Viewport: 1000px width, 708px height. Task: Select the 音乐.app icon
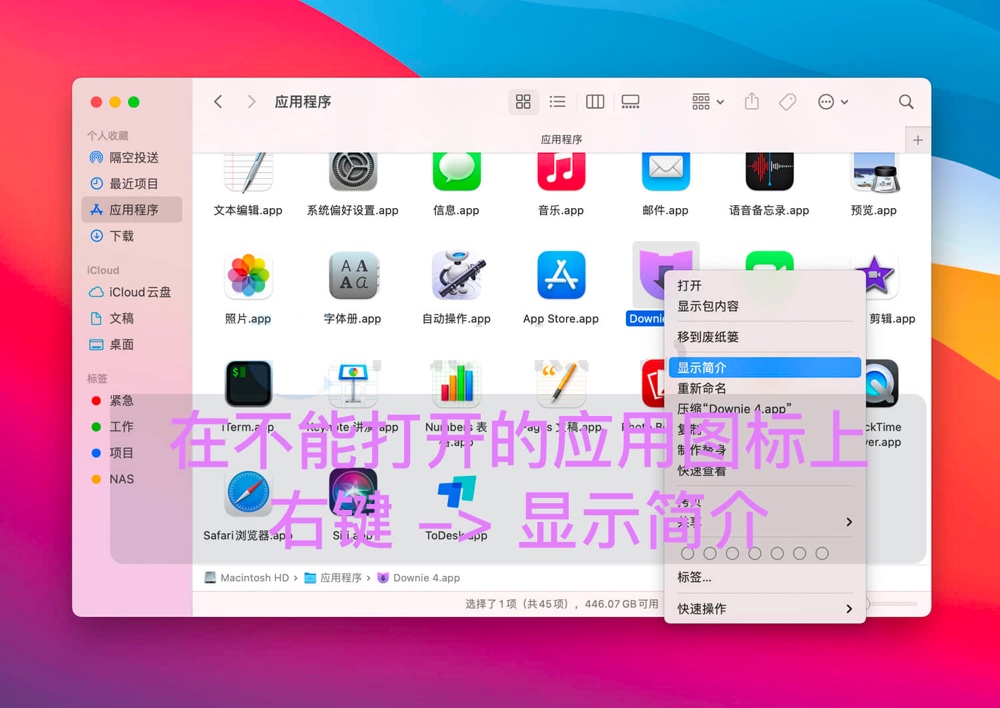coord(561,172)
